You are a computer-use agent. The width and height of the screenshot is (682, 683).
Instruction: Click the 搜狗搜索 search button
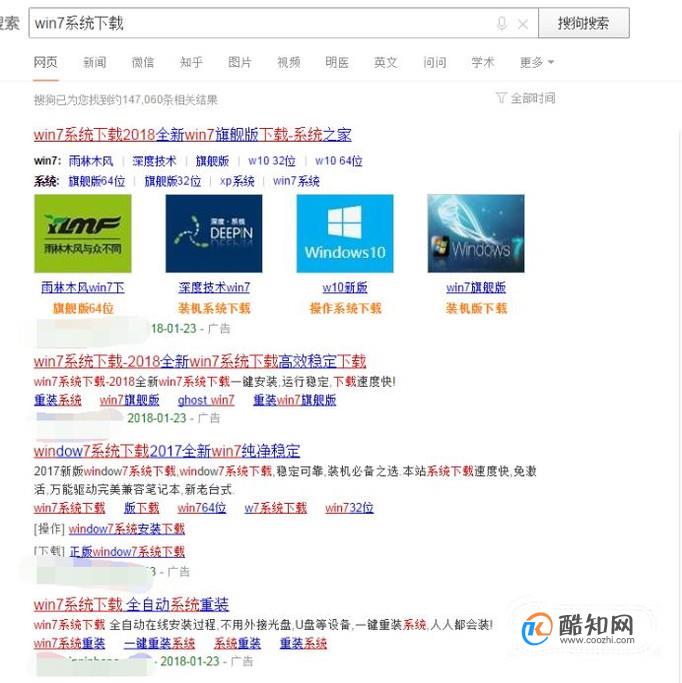584,23
